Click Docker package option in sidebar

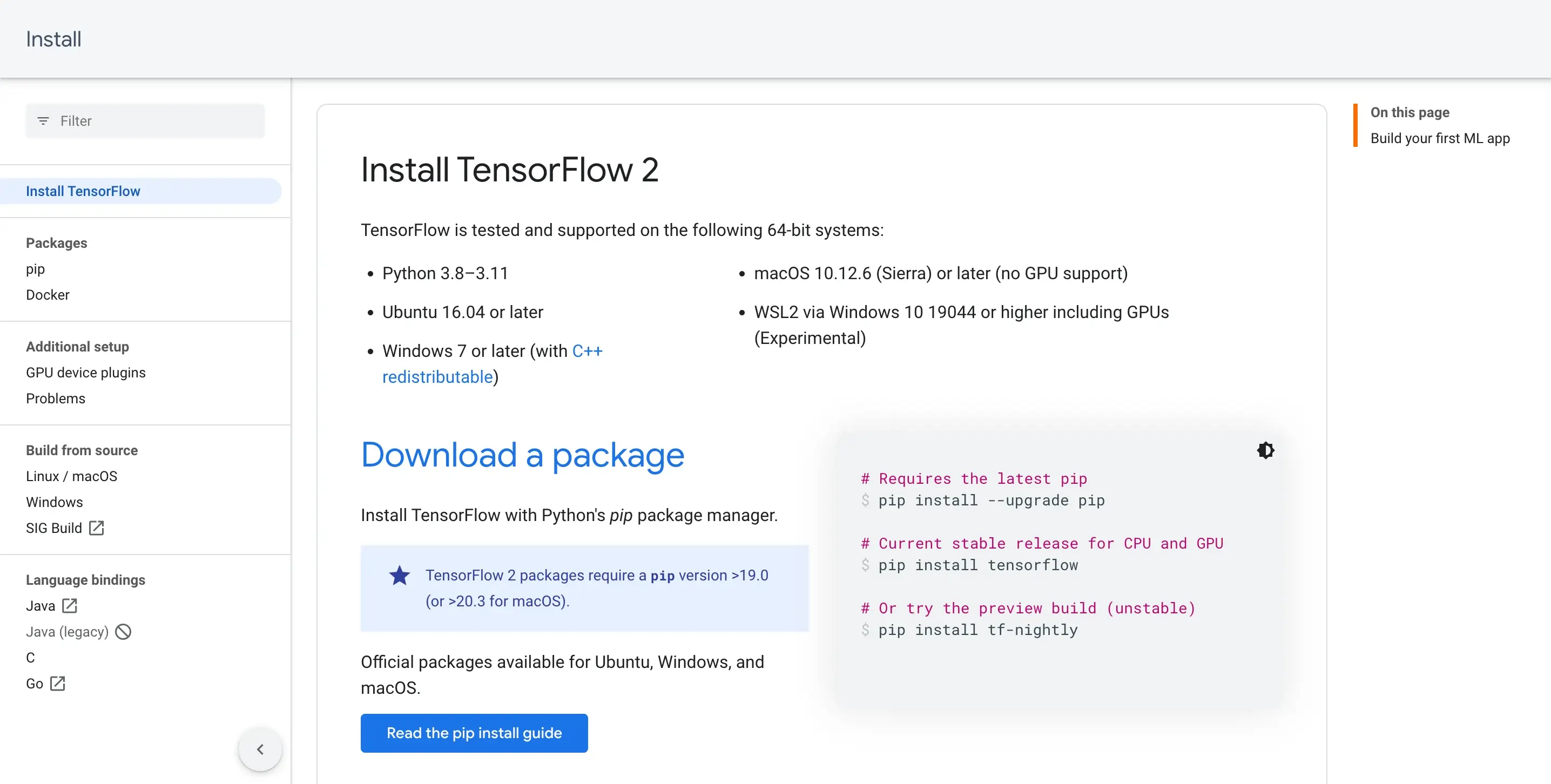coord(48,294)
